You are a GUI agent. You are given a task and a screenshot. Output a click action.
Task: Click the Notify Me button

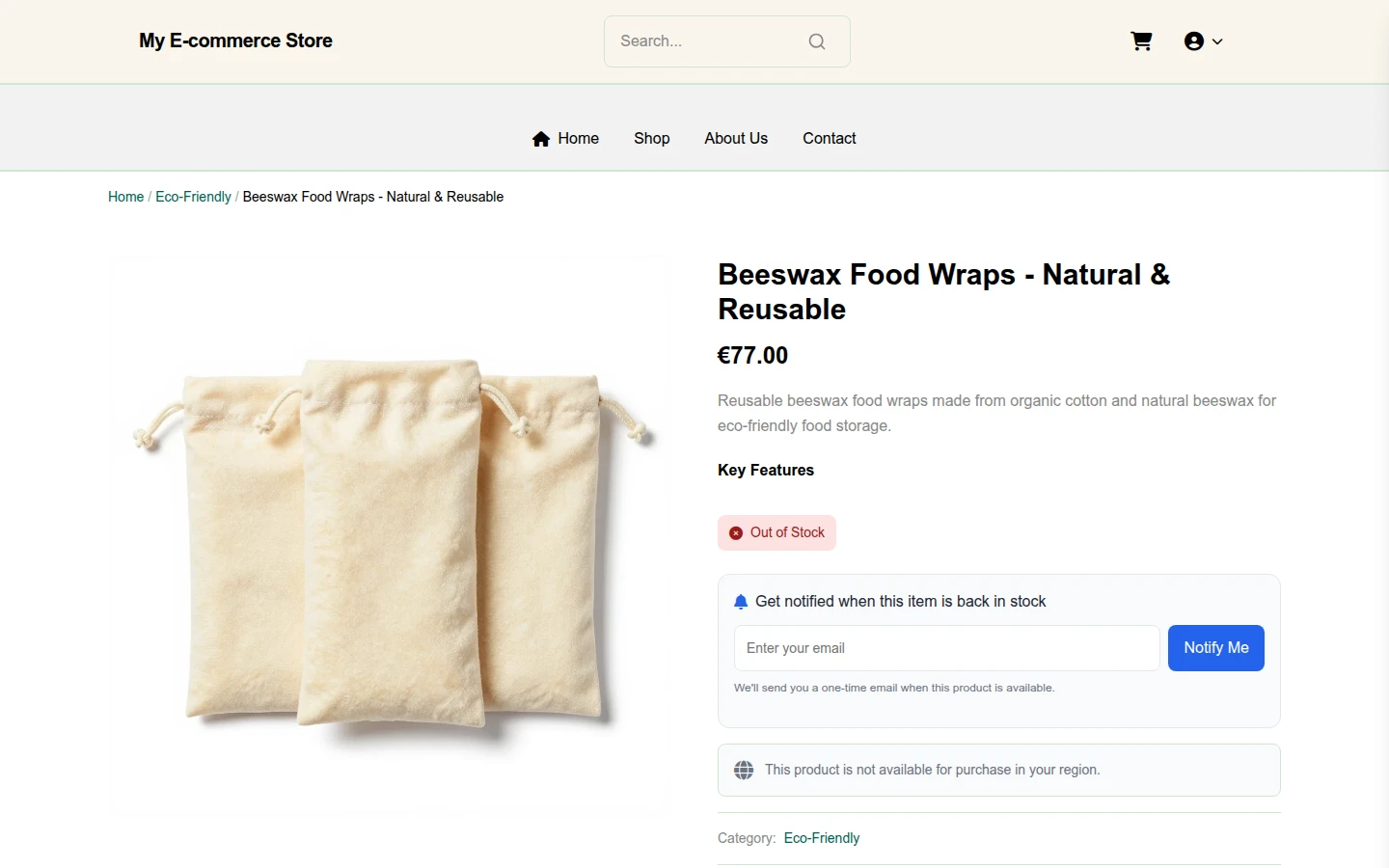[x=1216, y=648]
